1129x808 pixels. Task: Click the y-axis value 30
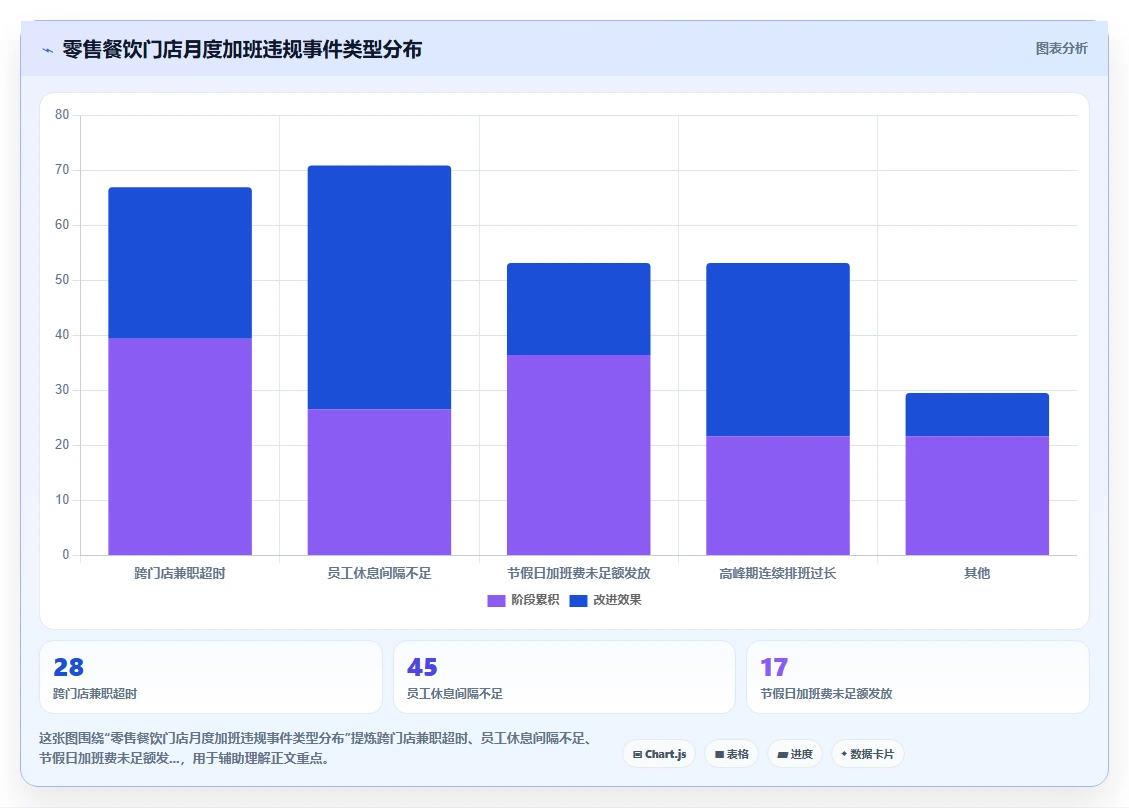point(62,390)
